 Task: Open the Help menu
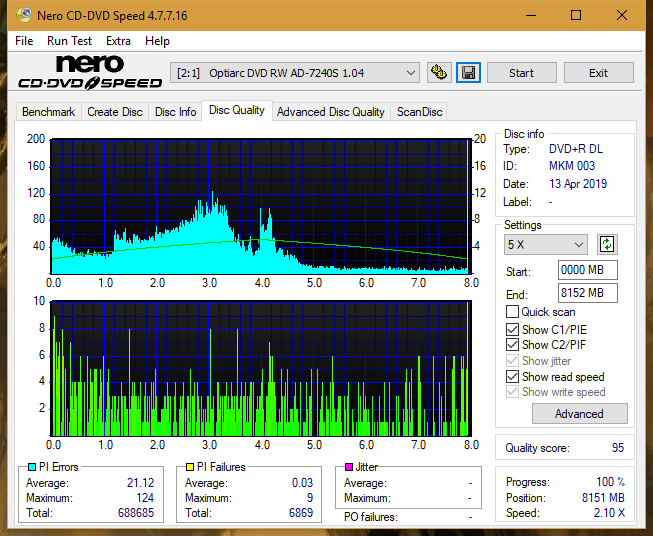coord(157,41)
